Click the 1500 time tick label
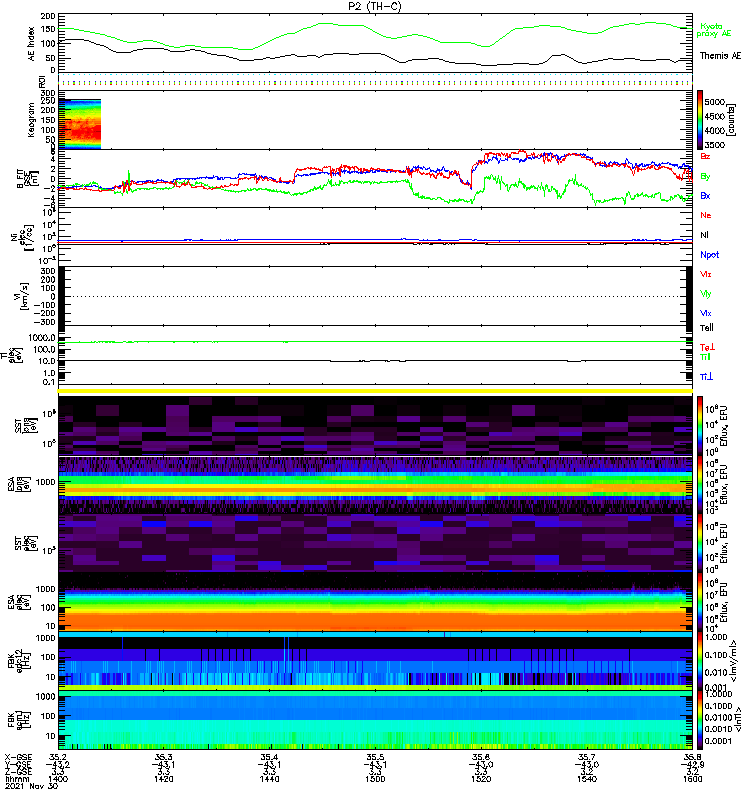 coord(375,779)
